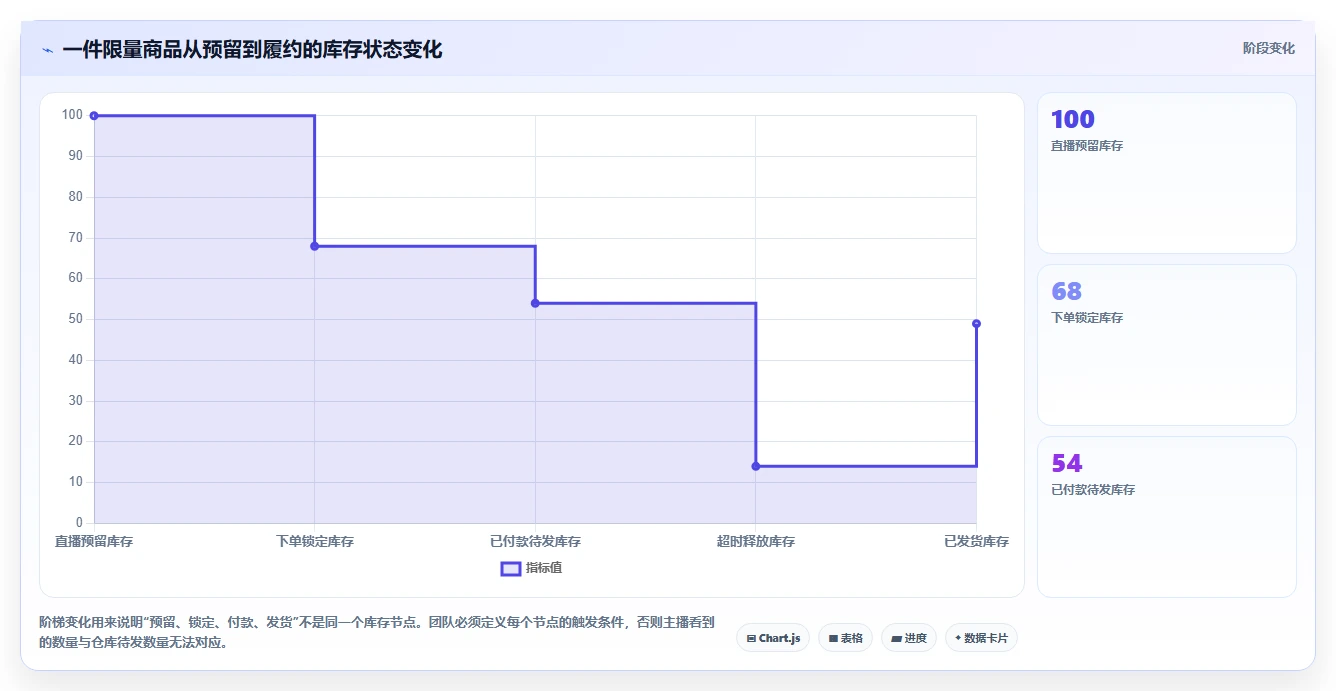The height and width of the screenshot is (691, 1336).
Task: Select the 进度 tag pill
Action: (x=908, y=638)
